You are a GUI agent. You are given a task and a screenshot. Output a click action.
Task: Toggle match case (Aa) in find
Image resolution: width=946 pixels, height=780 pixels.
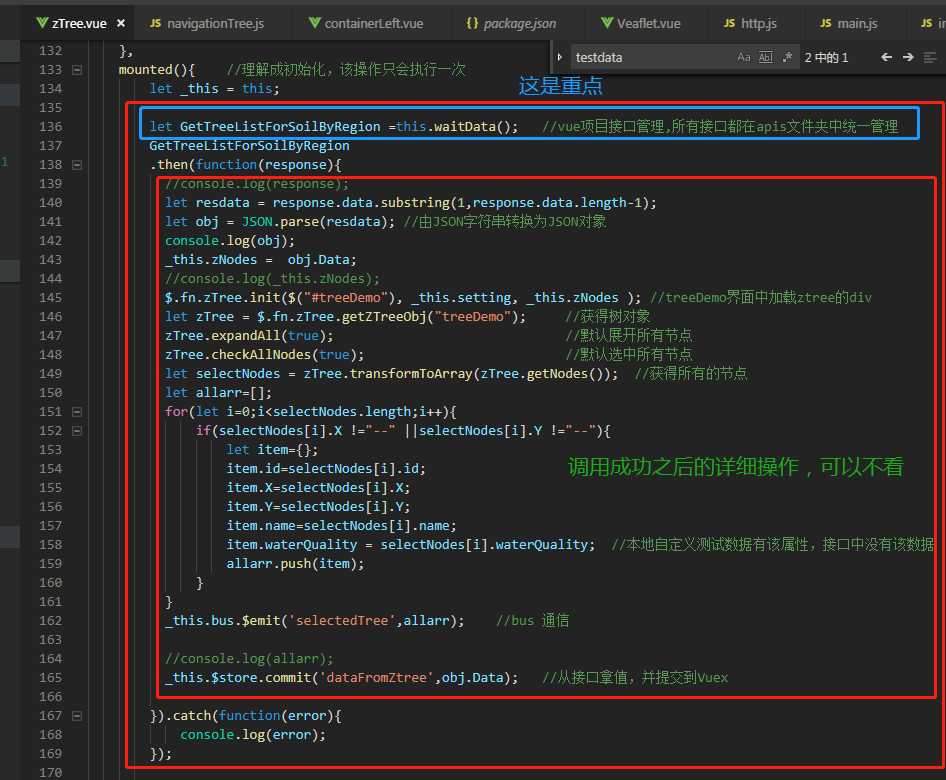coord(744,57)
